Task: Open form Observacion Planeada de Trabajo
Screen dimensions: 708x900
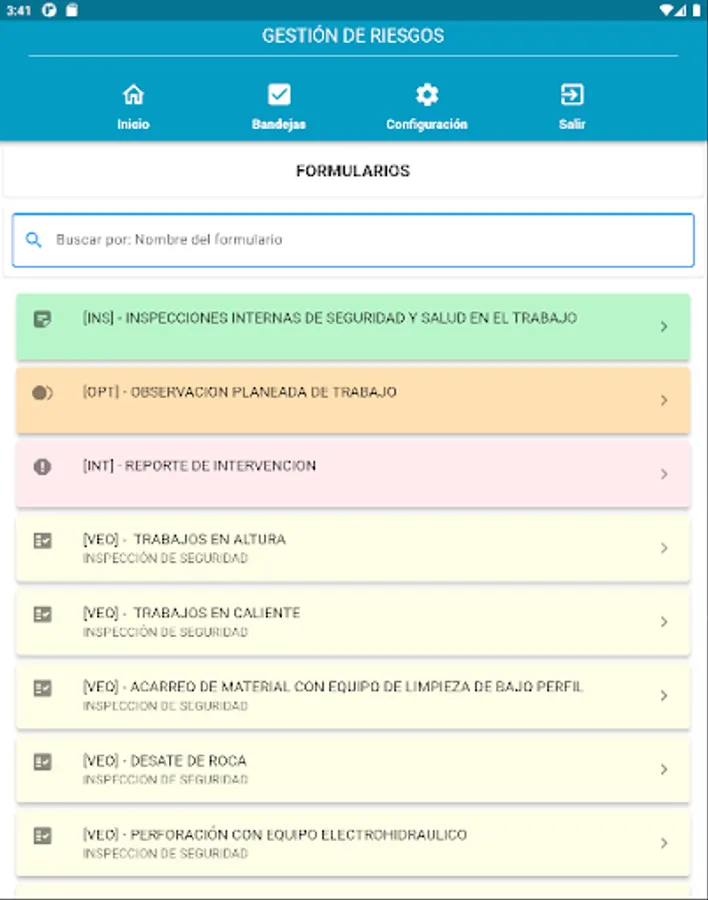Action: [353, 400]
